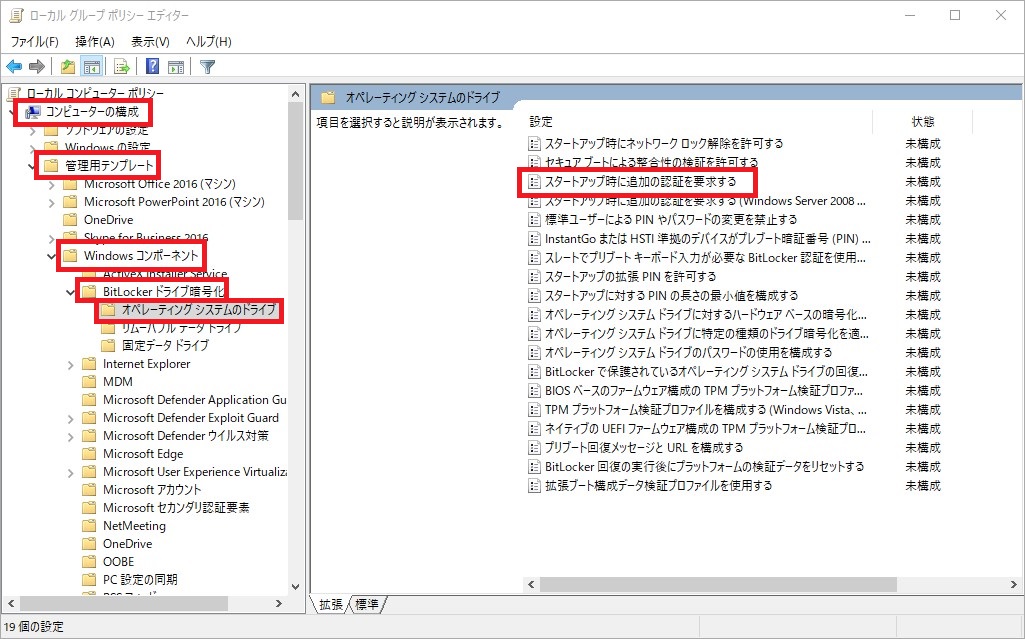Select 標準ユーザーによる PIN やパスワードの変更を禁止する

pyautogui.click(x=671, y=220)
